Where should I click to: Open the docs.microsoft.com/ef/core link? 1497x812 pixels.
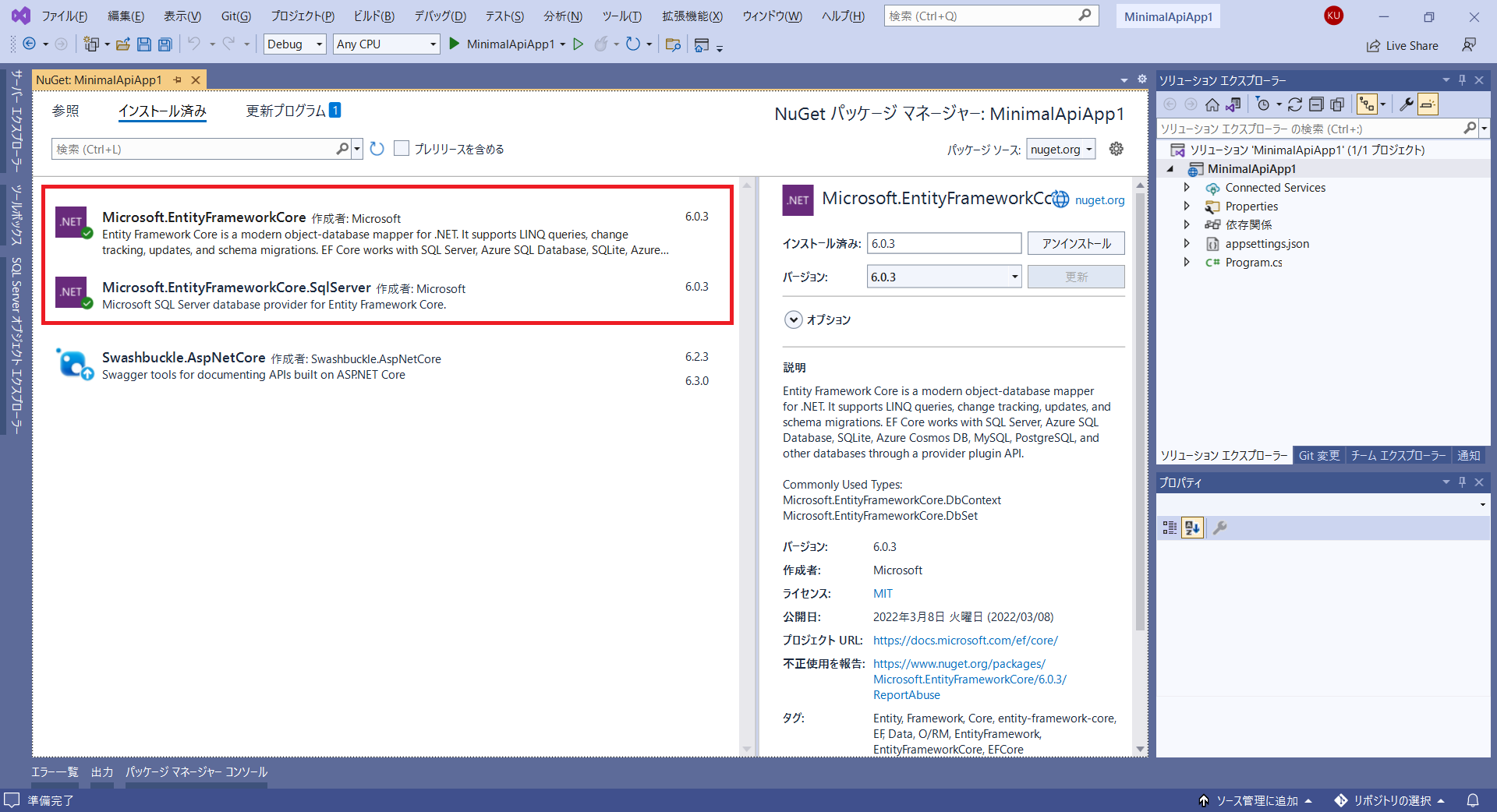point(965,641)
